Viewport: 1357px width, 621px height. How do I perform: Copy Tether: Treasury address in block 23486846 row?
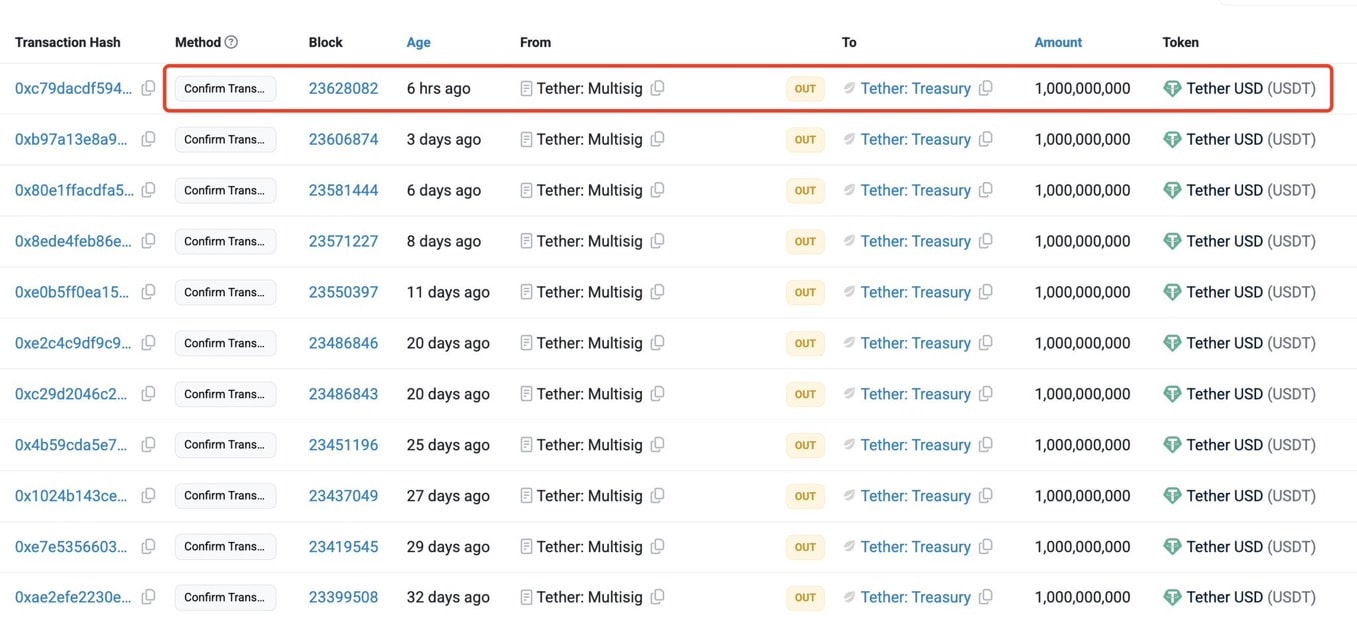(985, 343)
